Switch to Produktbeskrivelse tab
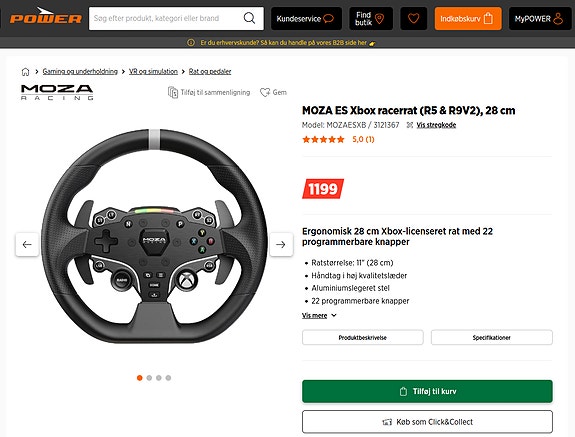The image size is (575, 437). [x=363, y=338]
